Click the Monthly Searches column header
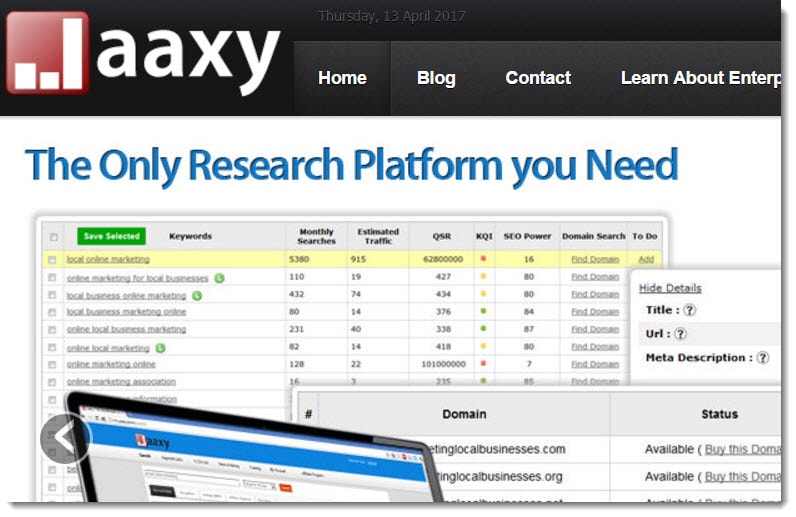The height and width of the screenshot is (517, 796). 316,236
